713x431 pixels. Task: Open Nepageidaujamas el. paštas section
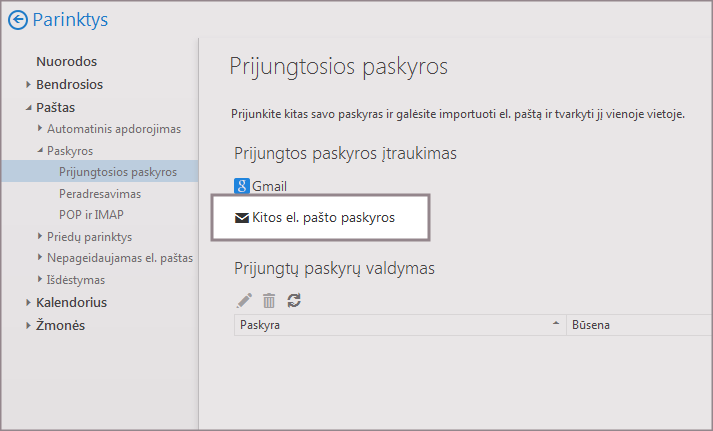point(119,259)
